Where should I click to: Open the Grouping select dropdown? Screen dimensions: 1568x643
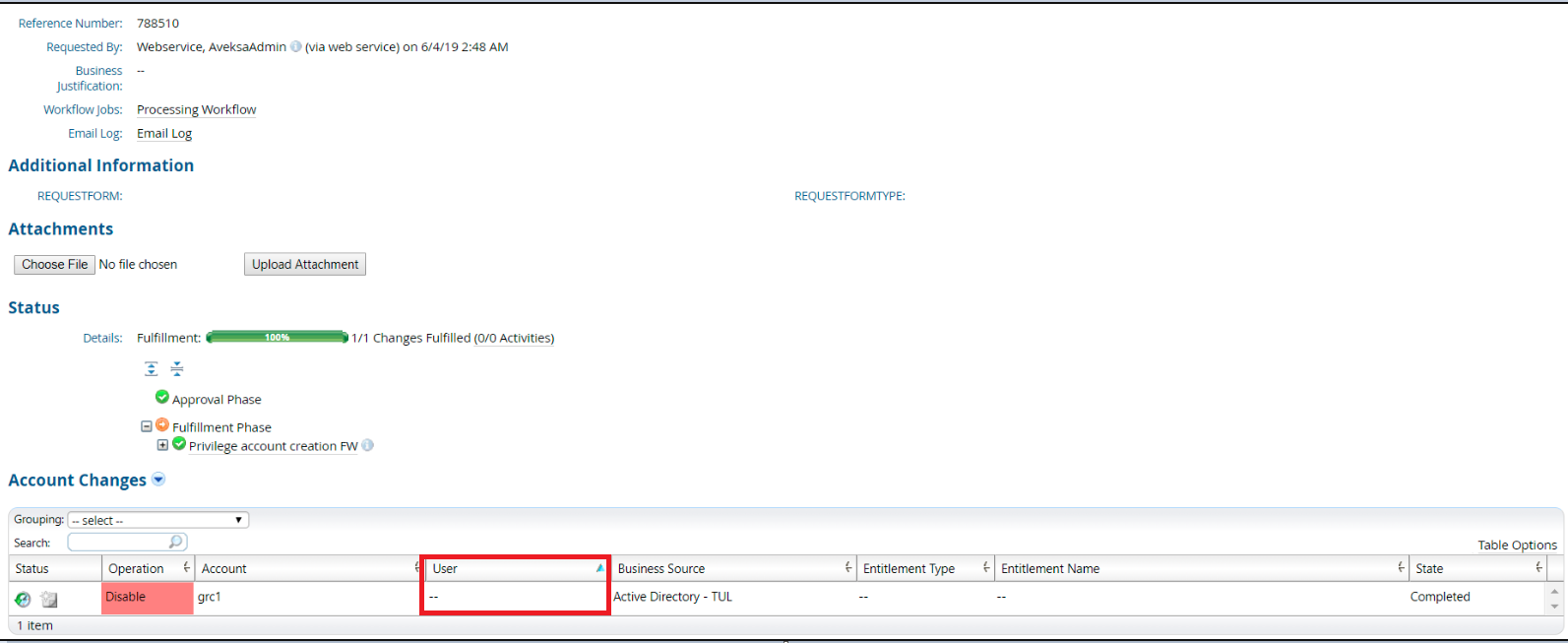click(x=158, y=520)
